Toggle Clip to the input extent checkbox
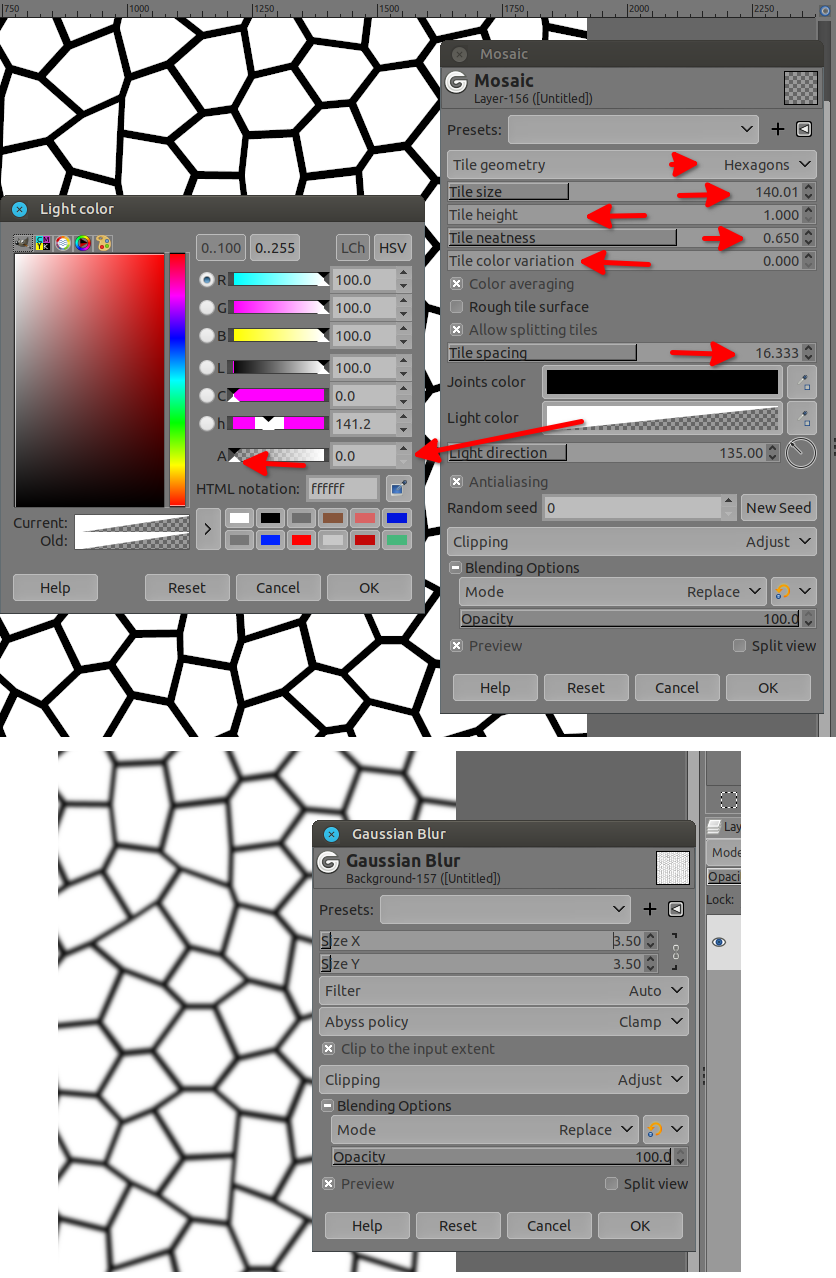 tap(329, 1049)
